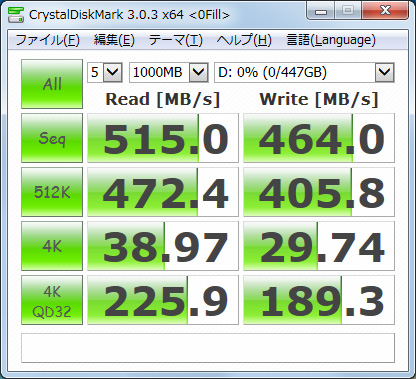The height and width of the screenshot is (379, 416).
Task: Close the CrystalDiskMark window
Action: pyautogui.click(x=385, y=11)
